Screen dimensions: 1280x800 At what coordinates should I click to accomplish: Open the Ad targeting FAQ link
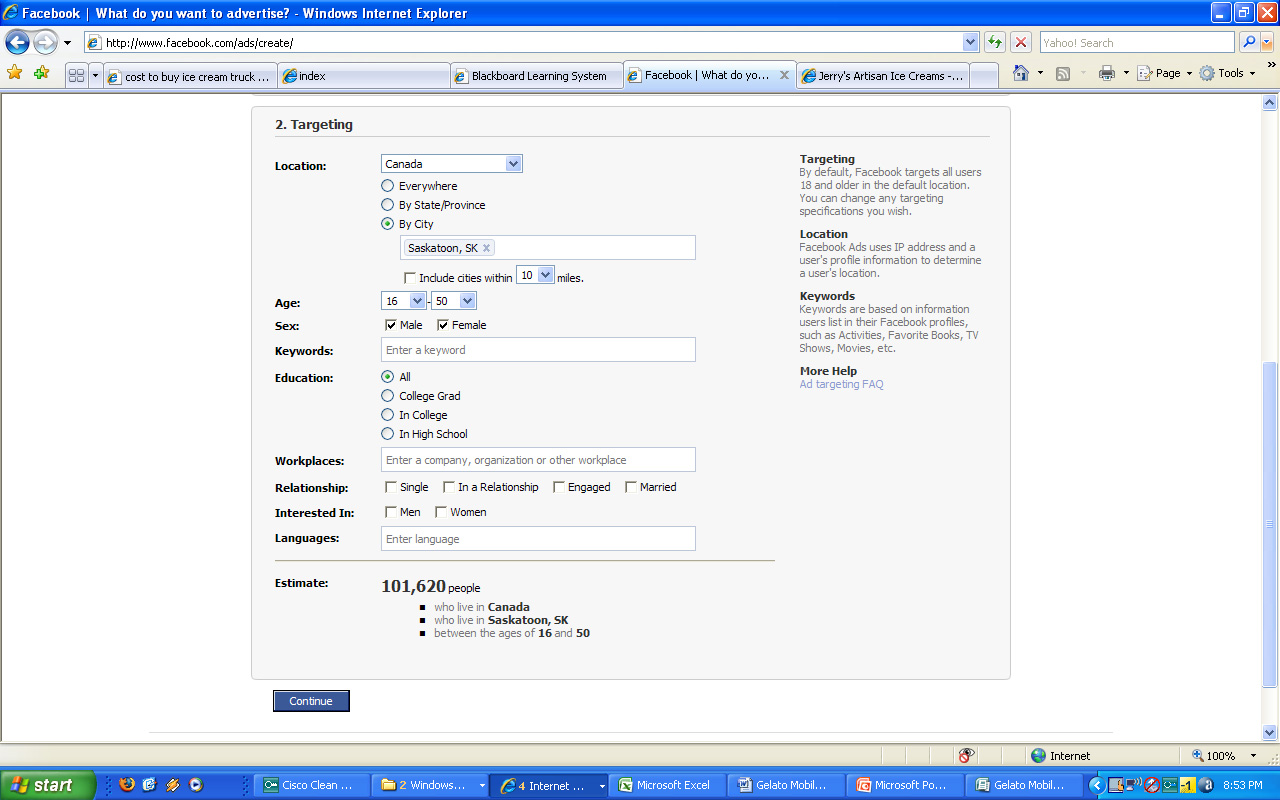pyautogui.click(x=841, y=384)
